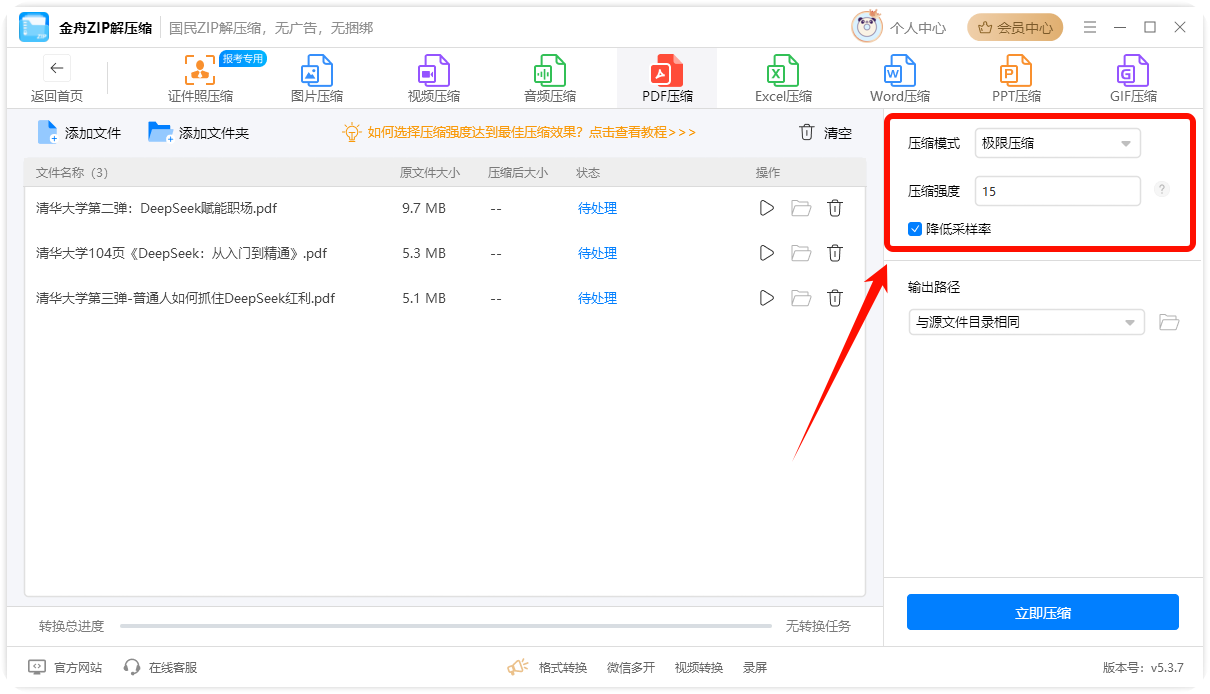Screen dimensions: 1210x694
Task: Click the 金舟ZIP解压缩 app logo
Action: click(34, 27)
